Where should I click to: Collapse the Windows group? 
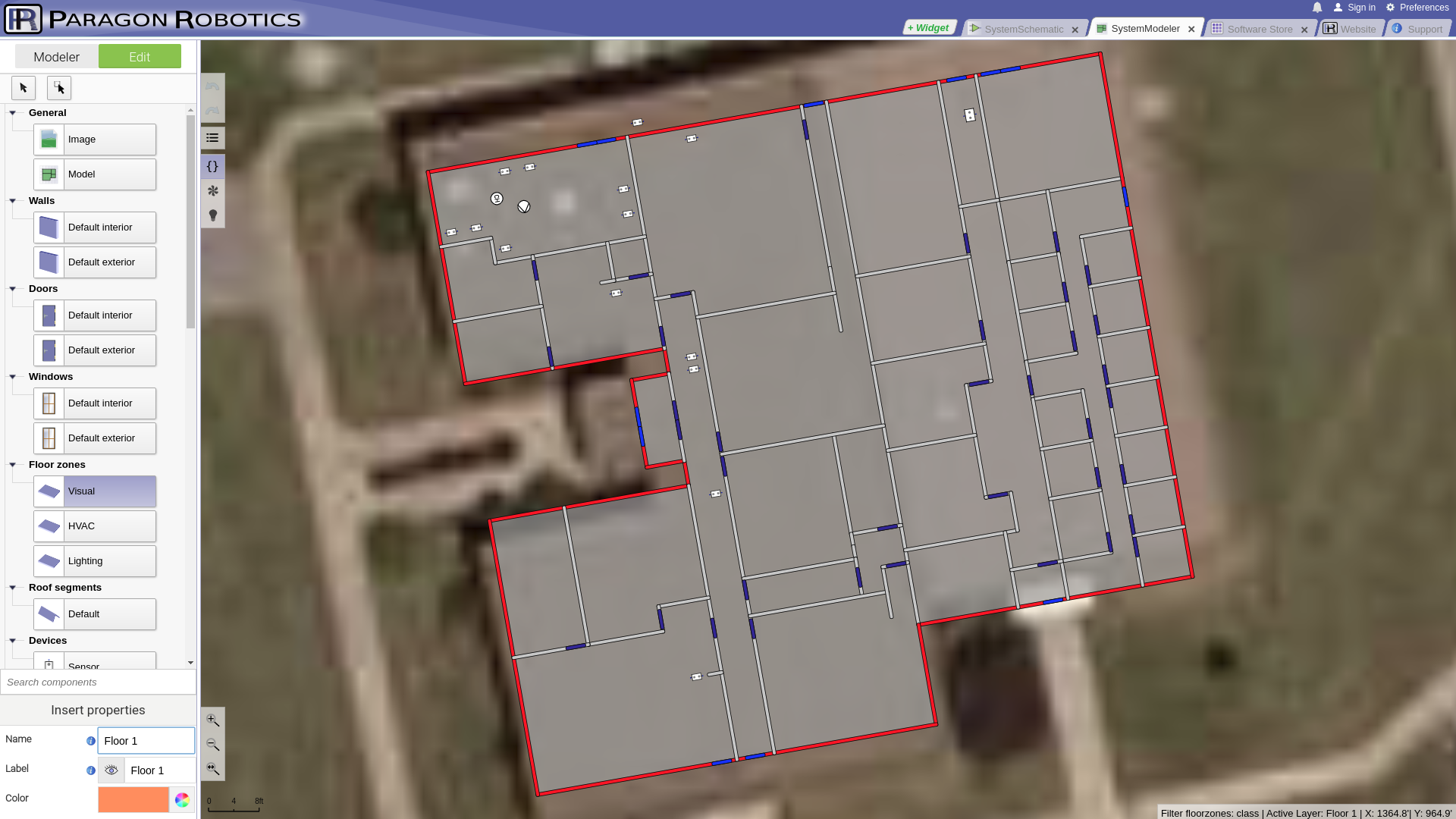[13, 377]
